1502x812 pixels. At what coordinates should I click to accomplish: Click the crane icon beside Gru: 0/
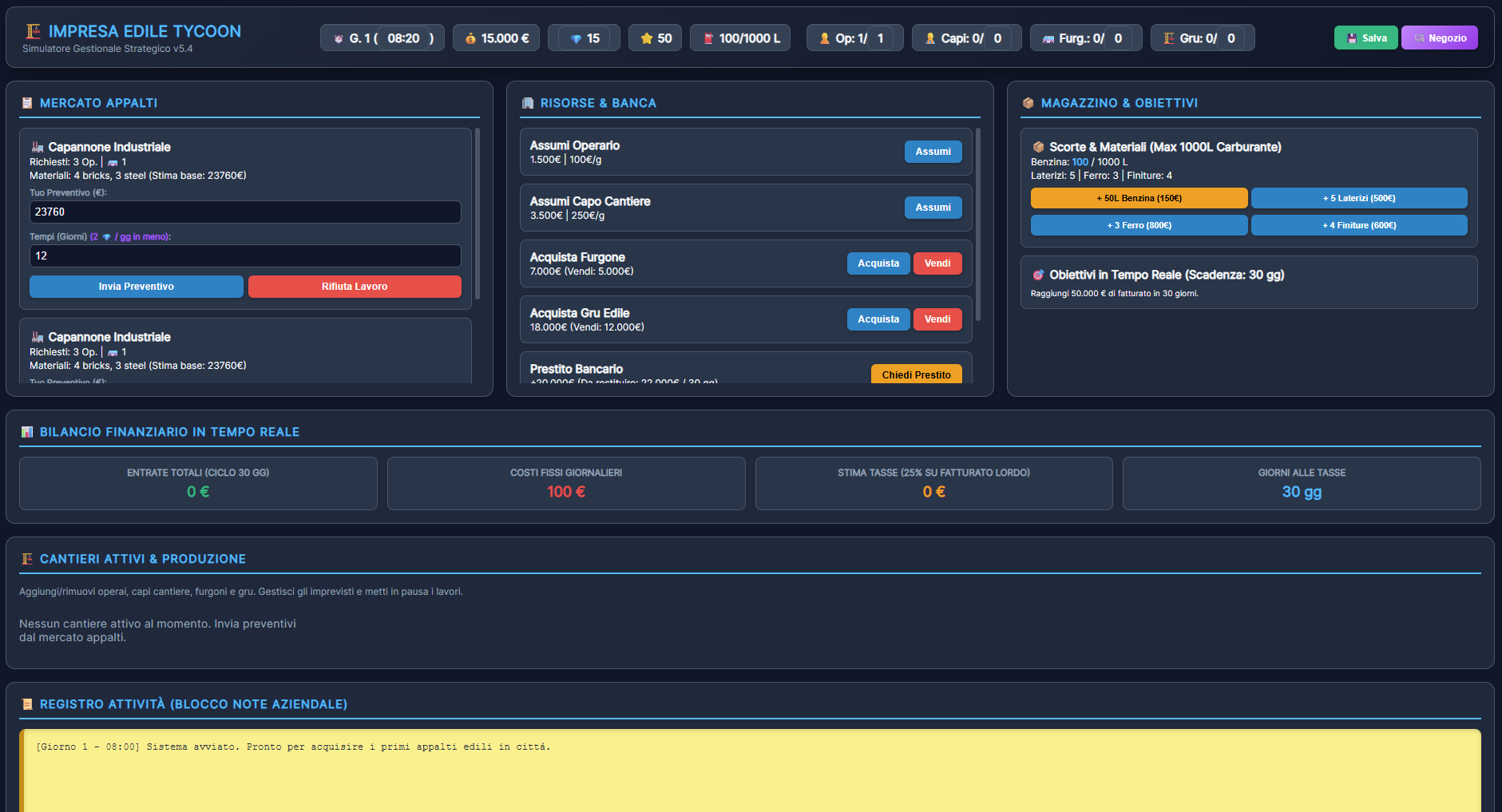point(1169,38)
